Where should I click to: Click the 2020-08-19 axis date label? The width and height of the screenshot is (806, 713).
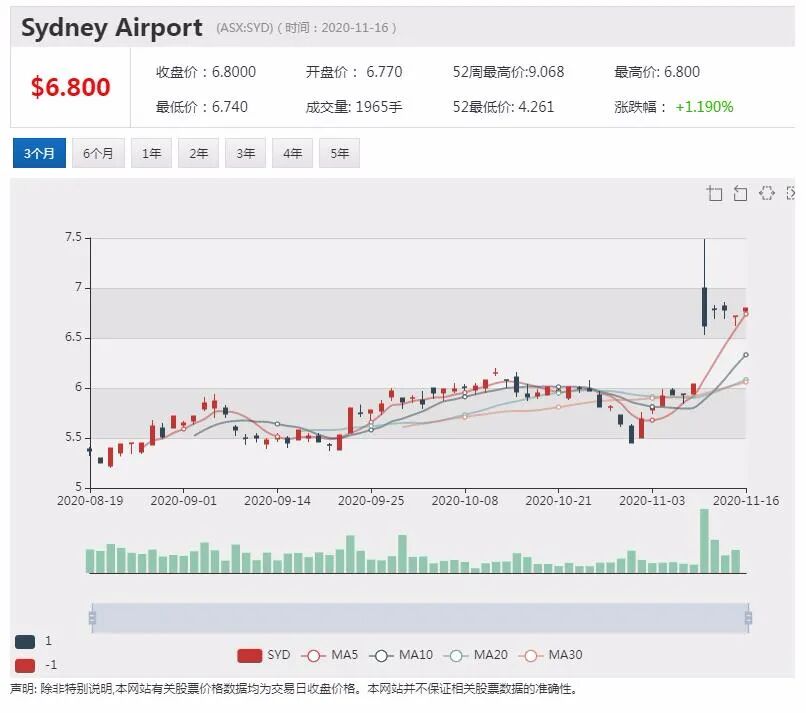[90, 501]
